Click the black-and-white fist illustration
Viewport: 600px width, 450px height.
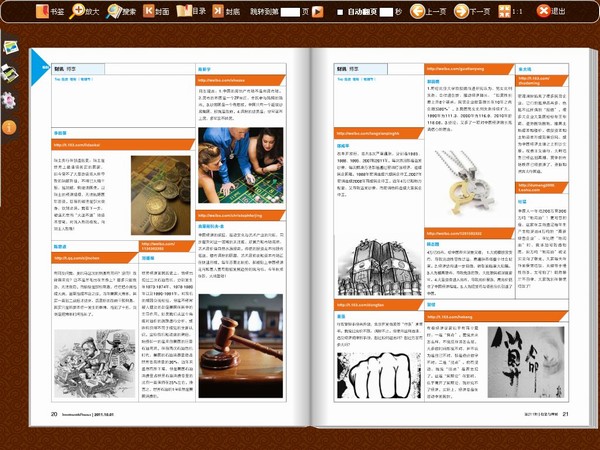tap(379, 376)
